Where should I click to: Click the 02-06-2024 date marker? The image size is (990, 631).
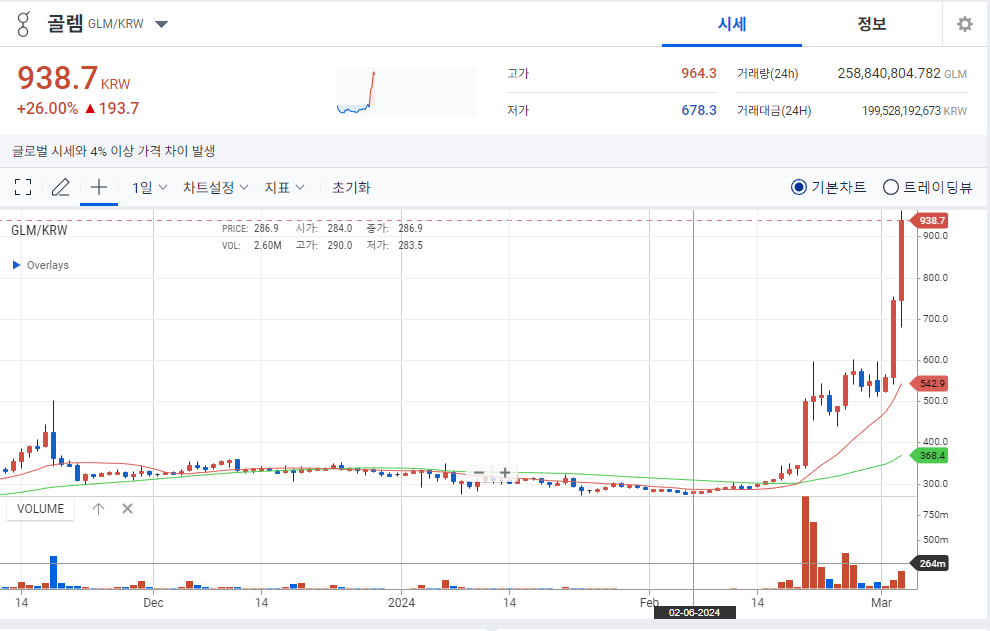click(x=695, y=613)
